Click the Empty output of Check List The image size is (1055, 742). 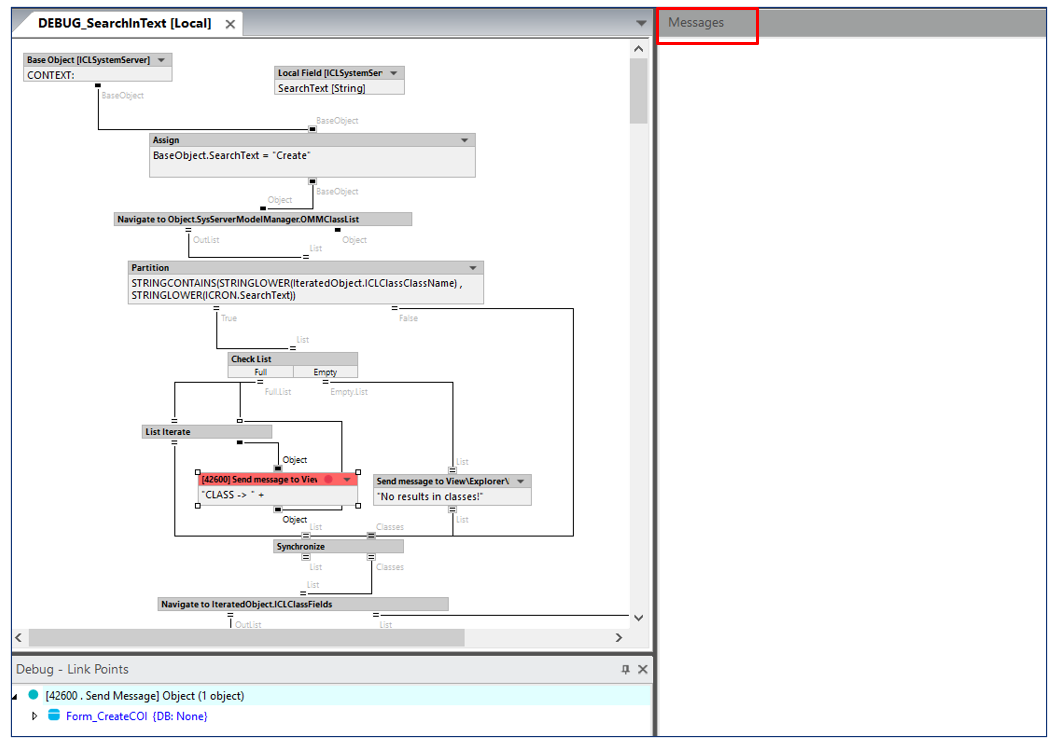tap(325, 372)
